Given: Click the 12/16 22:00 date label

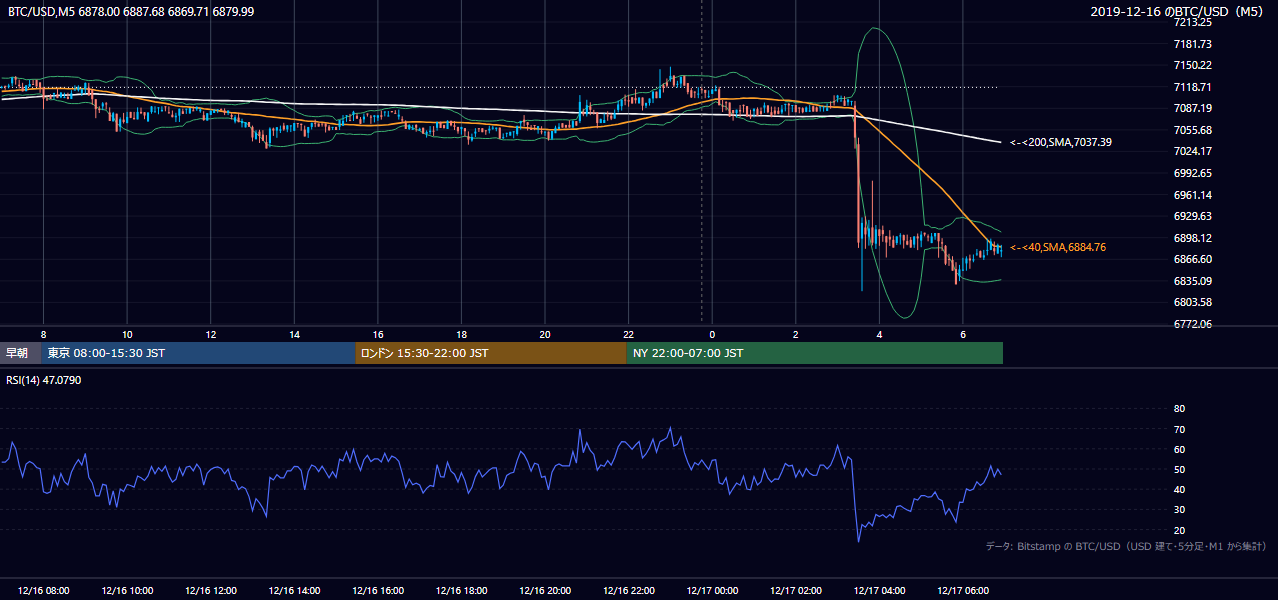Looking at the screenshot, I should (x=628, y=591).
